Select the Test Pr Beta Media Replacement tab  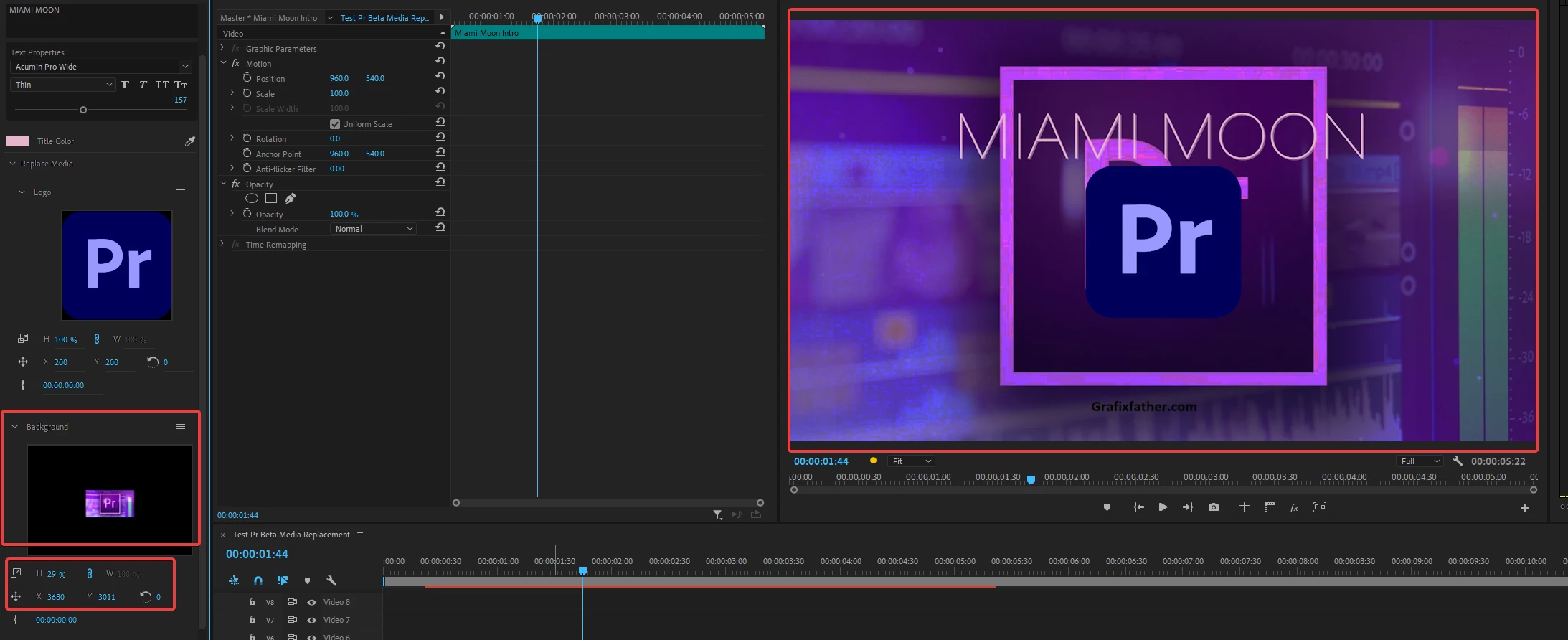coord(291,535)
